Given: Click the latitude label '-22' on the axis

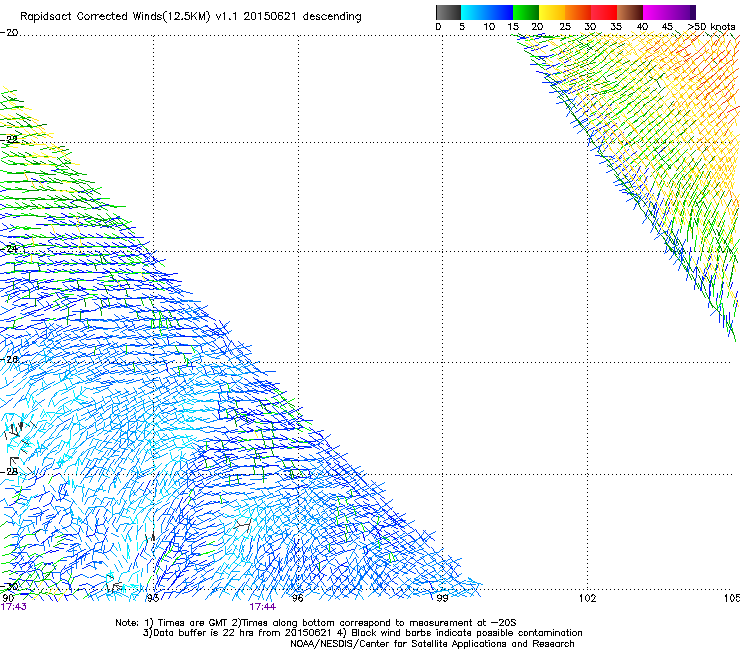Looking at the screenshot, I should (x=9, y=139).
